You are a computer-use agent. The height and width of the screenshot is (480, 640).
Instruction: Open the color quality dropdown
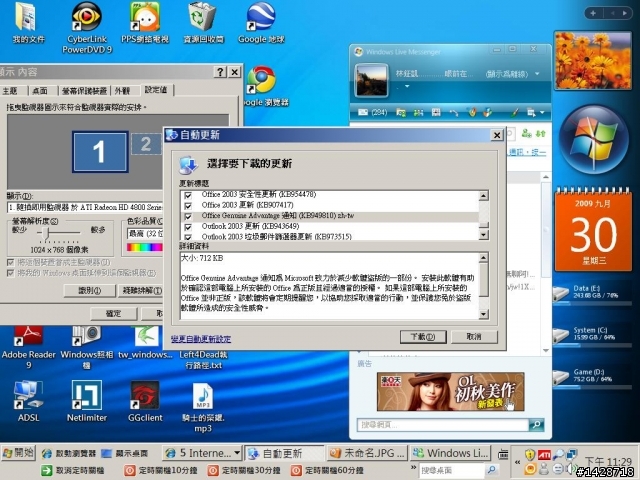(145, 233)
